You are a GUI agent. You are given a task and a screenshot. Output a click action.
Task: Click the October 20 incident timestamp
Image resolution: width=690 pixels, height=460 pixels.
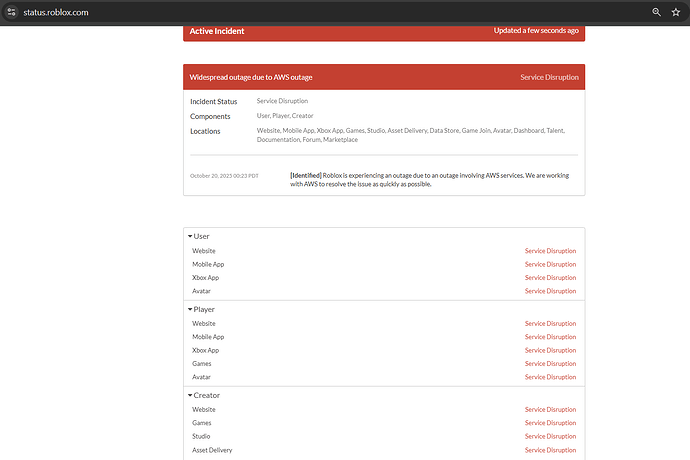click(x=224, y=176)
